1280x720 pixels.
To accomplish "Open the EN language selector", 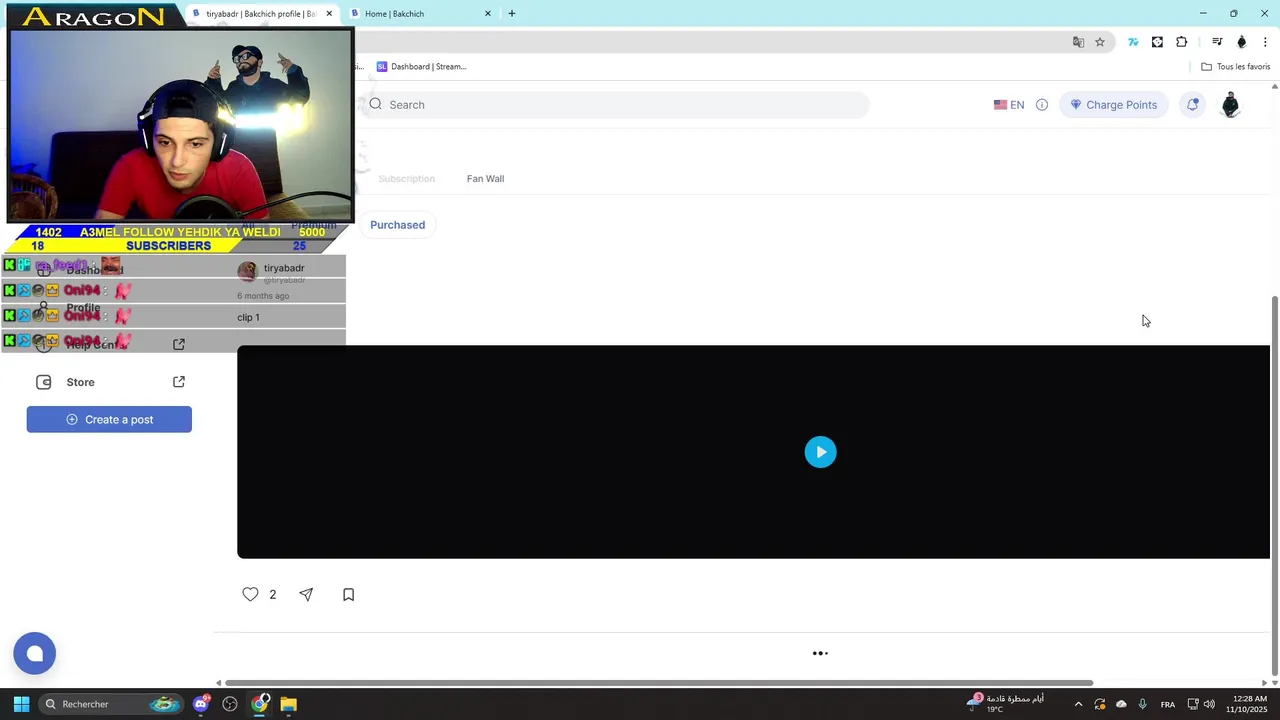I will point(1008,105).
